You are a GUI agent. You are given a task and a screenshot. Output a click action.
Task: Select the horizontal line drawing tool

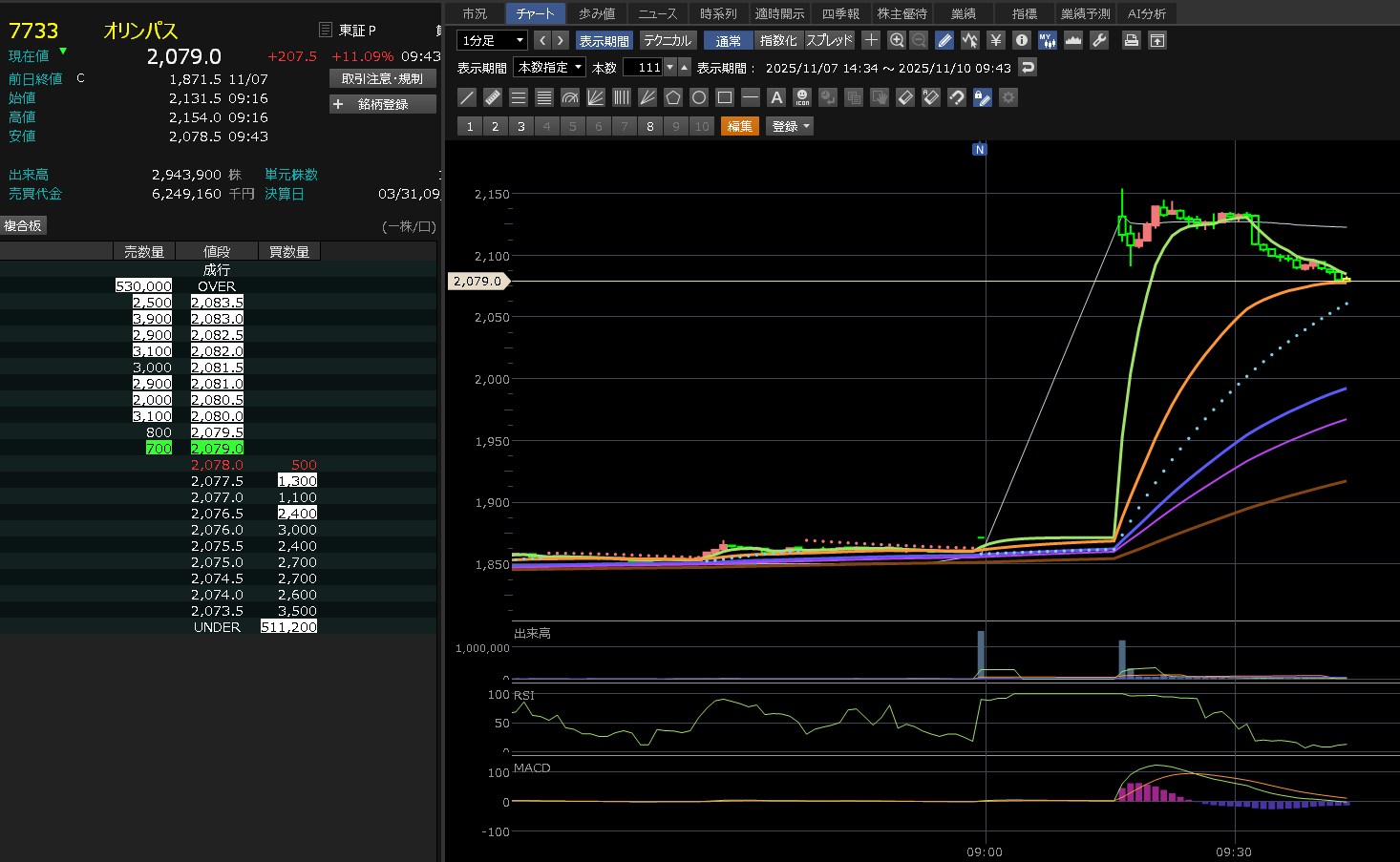pos(751,97)
